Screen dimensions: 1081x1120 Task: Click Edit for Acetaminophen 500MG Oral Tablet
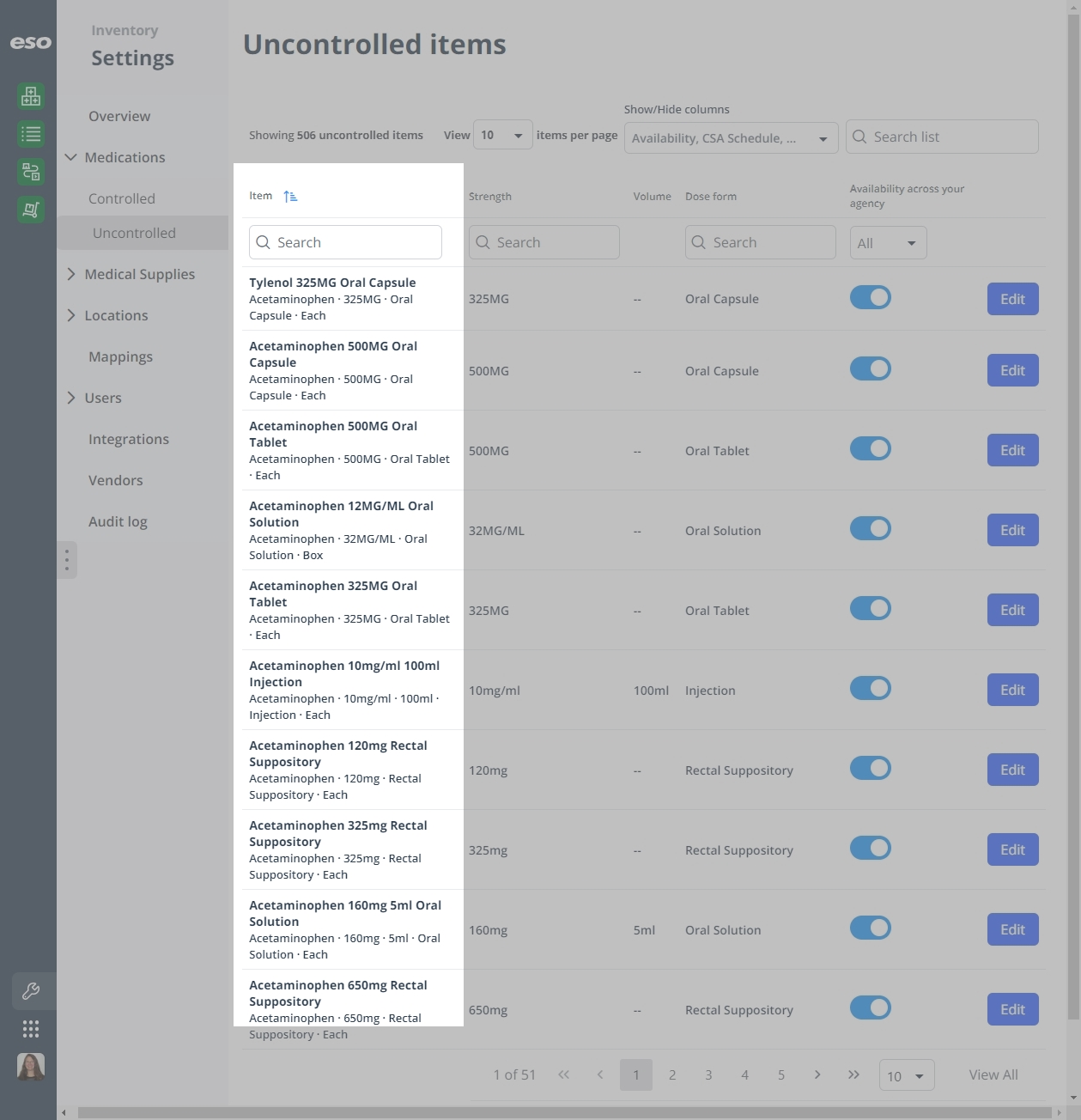(x=1013, y=450)
